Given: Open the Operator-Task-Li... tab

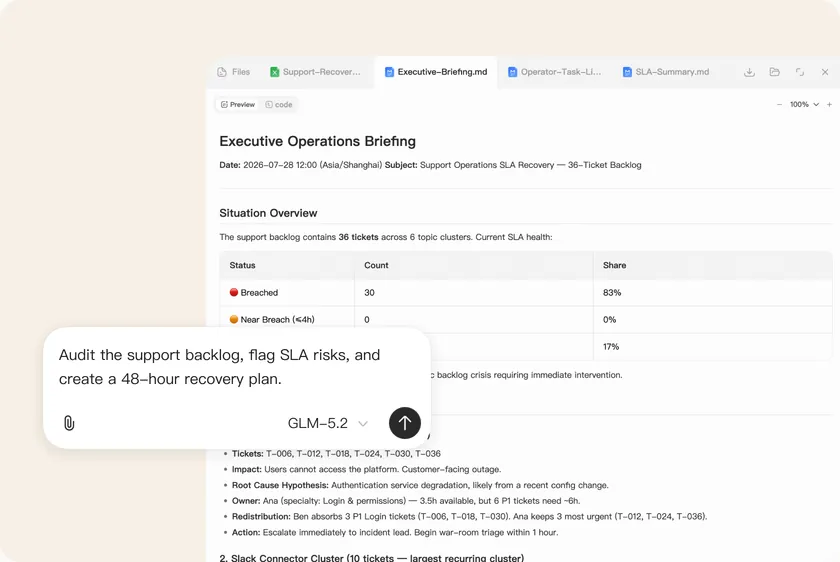Looking at the screenshot, I should 554,72.
